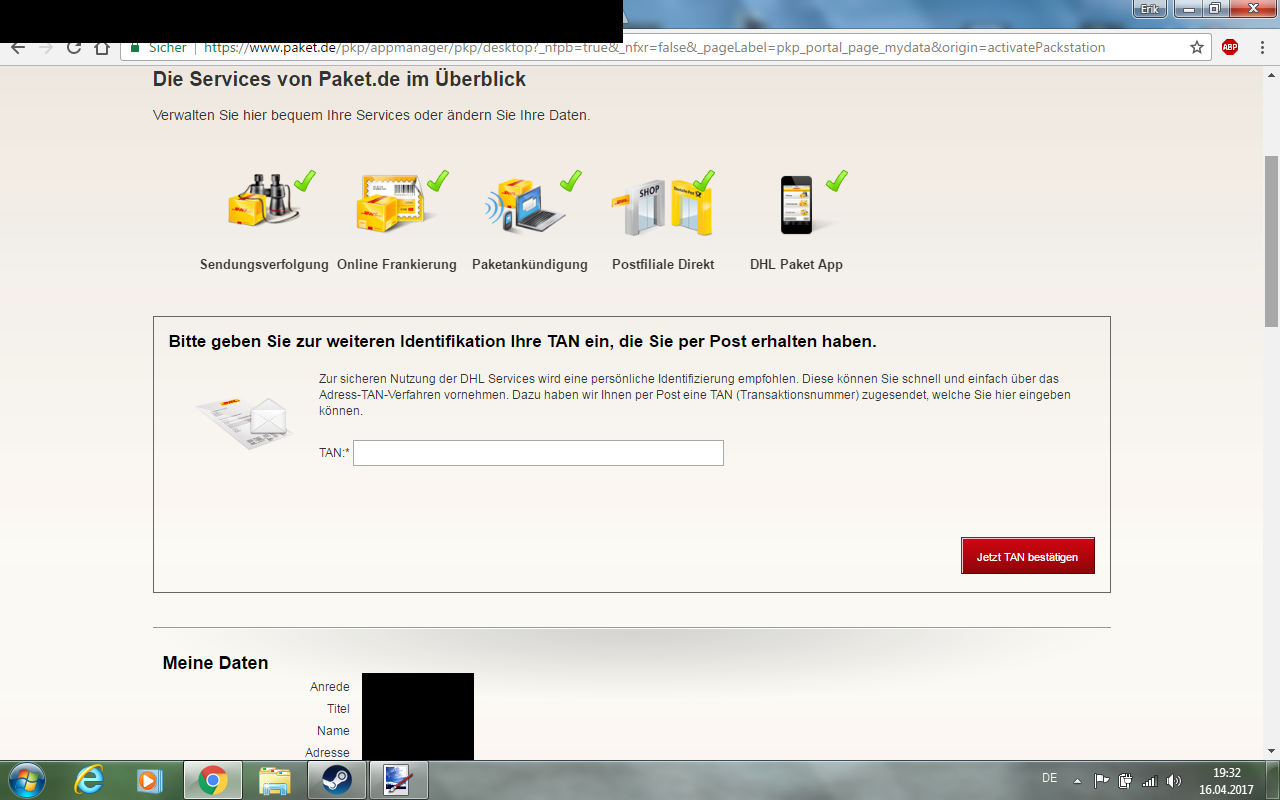Open the paint program on taskbar

398,780
